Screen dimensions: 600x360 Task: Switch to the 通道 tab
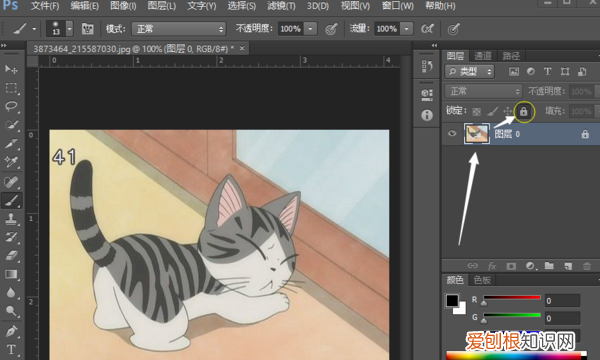point(483,56)
